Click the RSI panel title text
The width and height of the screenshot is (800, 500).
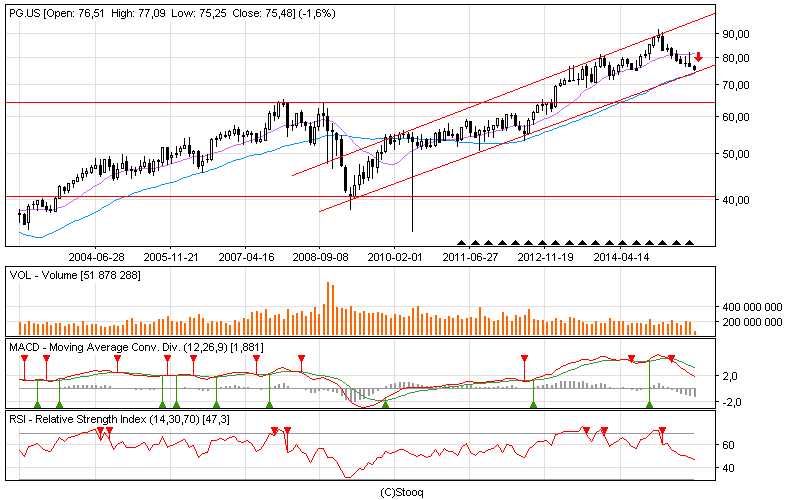[x=119, y=419]
